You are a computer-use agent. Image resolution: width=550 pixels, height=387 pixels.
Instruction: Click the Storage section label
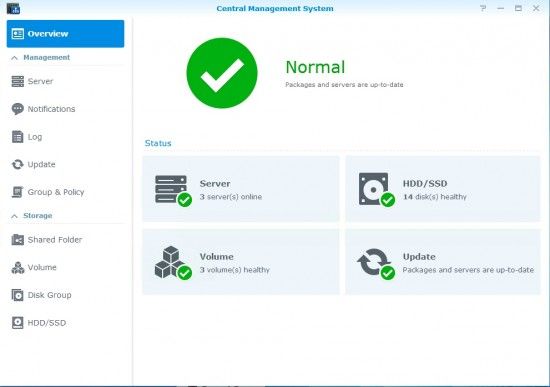(x=38, y=216)
